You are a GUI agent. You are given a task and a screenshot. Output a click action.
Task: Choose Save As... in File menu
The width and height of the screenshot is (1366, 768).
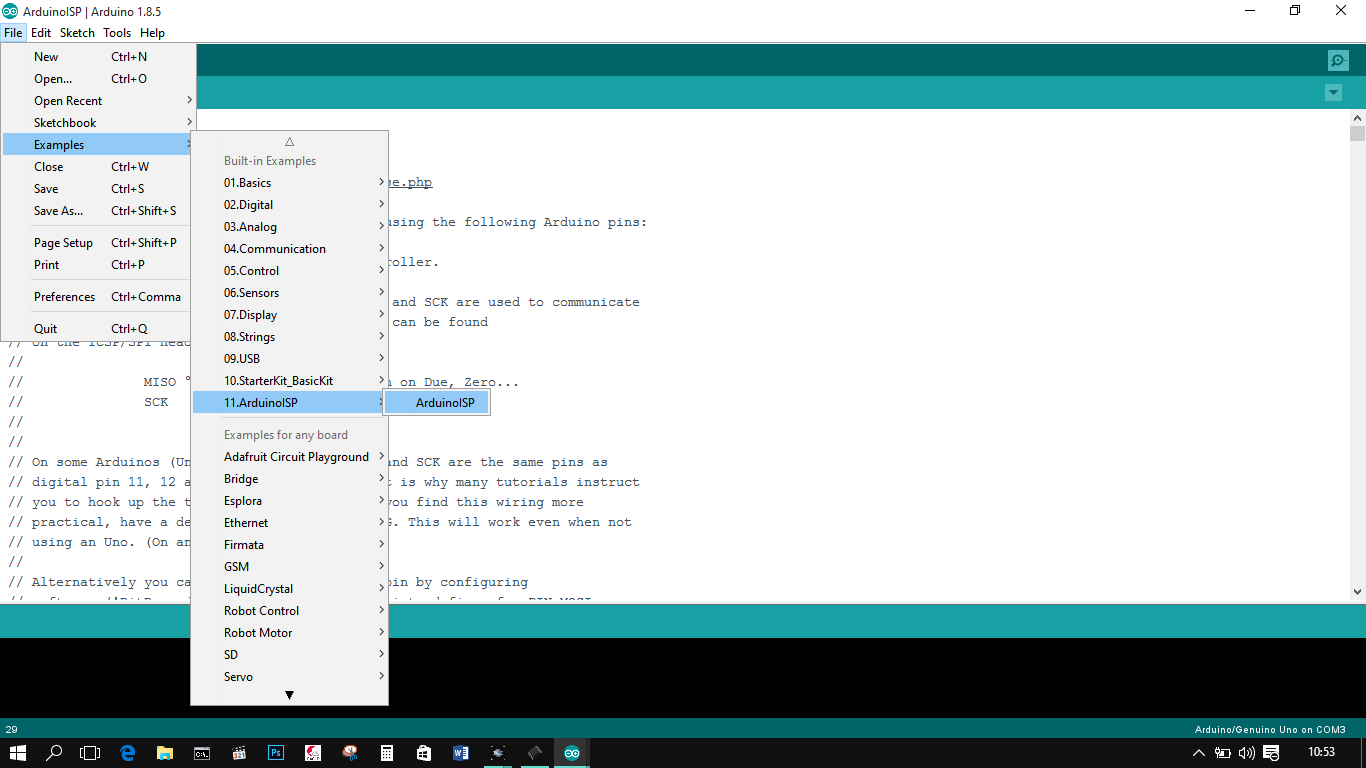[x=98, y=211]
